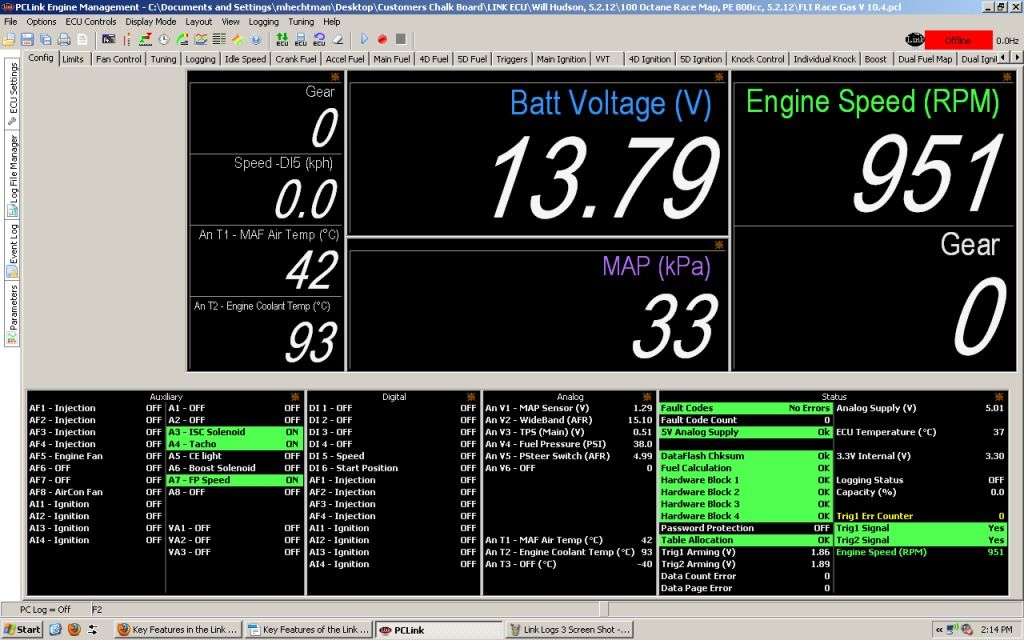Click the clock icon in the toolbar

[164, 40]
